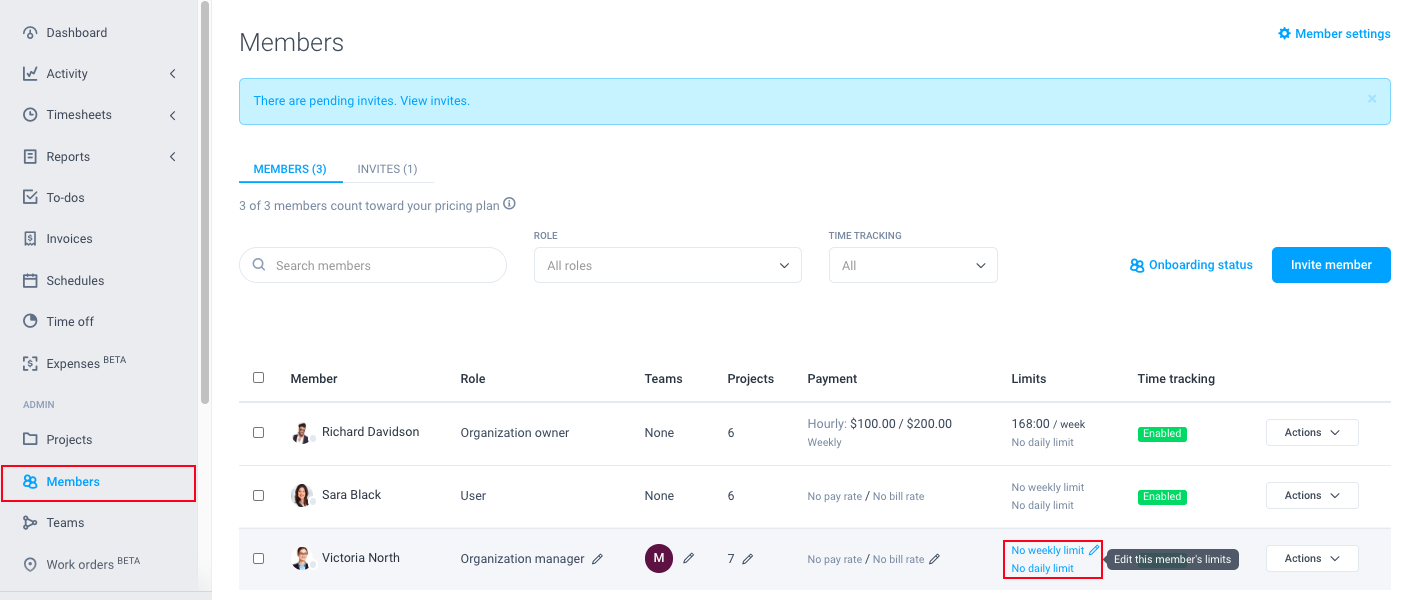Select the MEMBERS tab

click(290, 169)
